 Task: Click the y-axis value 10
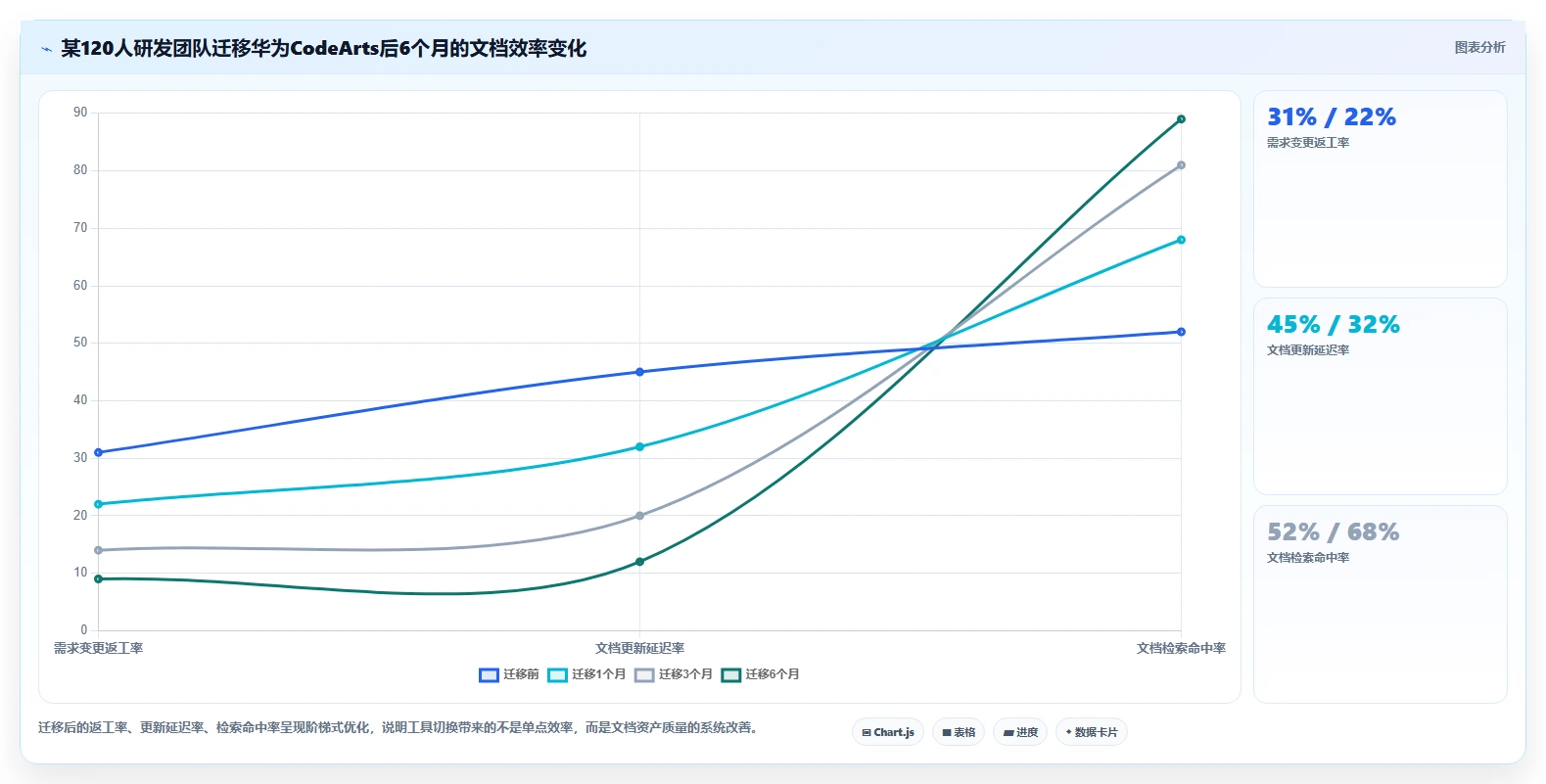[80, 573]
